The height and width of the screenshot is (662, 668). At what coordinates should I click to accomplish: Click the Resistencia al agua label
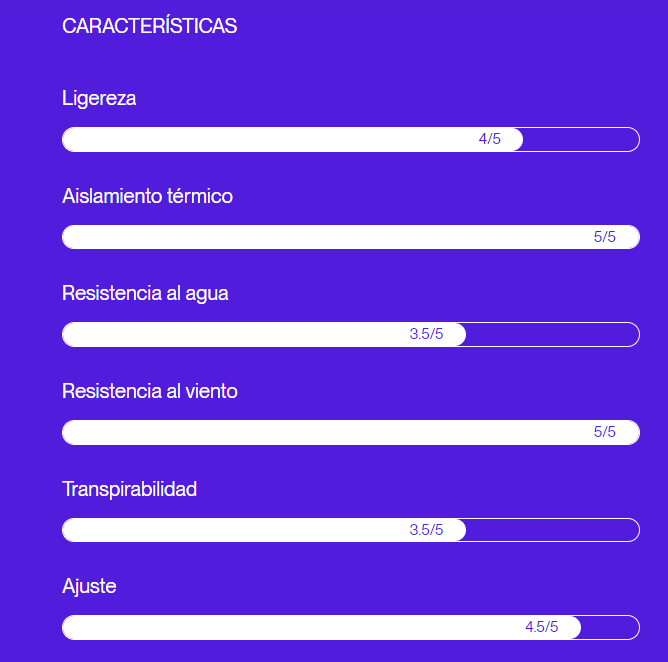[x=145, y=293]
